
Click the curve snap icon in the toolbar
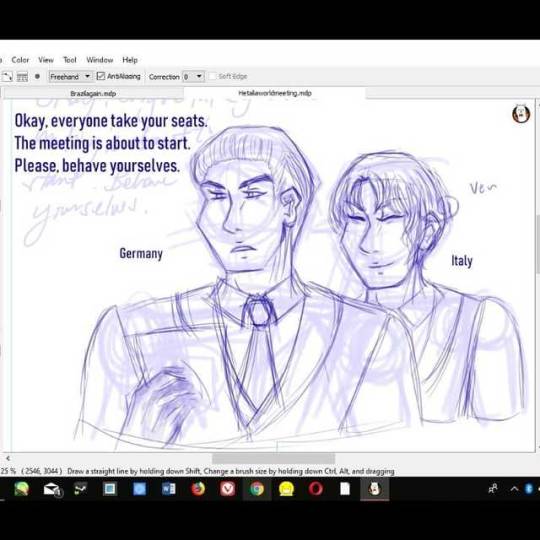click(7, 76)
